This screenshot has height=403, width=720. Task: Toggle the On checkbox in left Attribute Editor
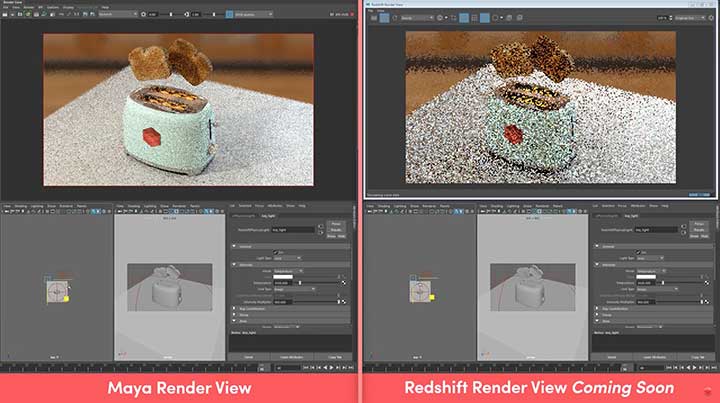(x=275, y=252)
